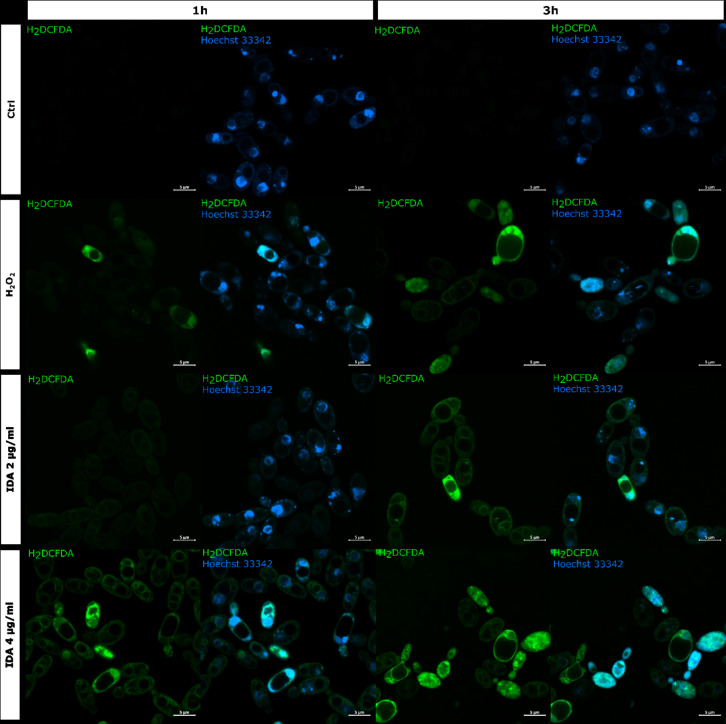Click H2DCFDA label in Ctrl 1h green-only panel
The width and height of the screenshot is (726, 724).
pos(49,30)
